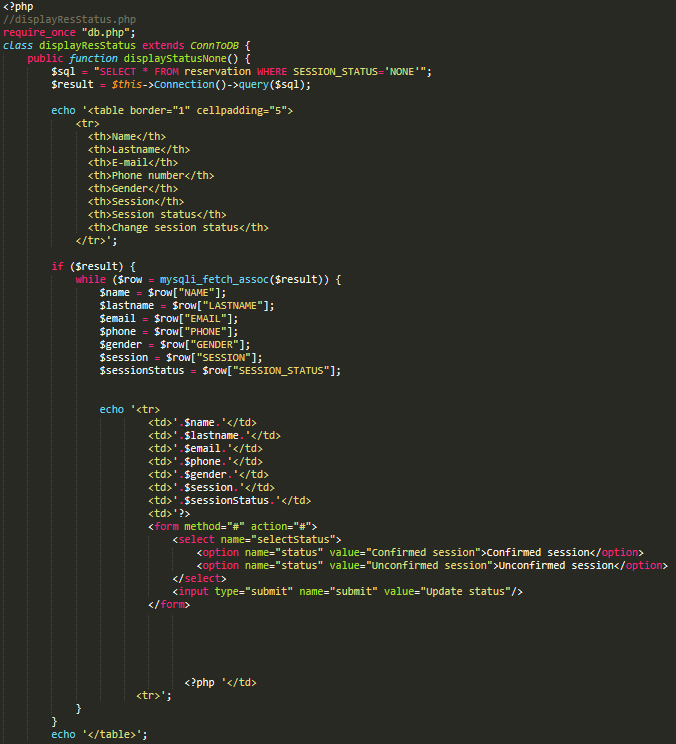Click the "<td>'.$session.'</td>" line

pyautogui.click(x=211, y=488)
